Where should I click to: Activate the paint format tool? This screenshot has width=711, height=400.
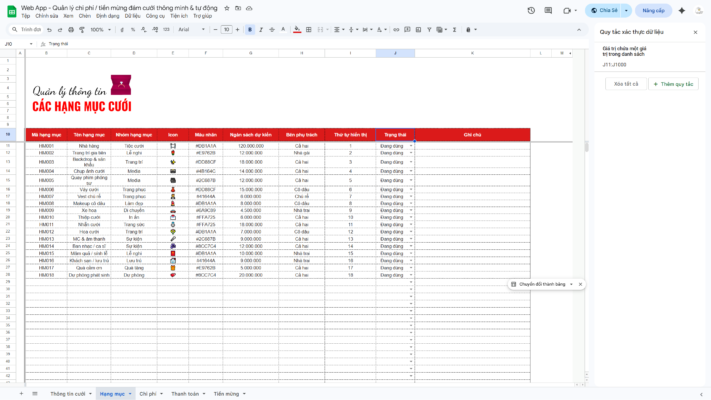point(82,29)
